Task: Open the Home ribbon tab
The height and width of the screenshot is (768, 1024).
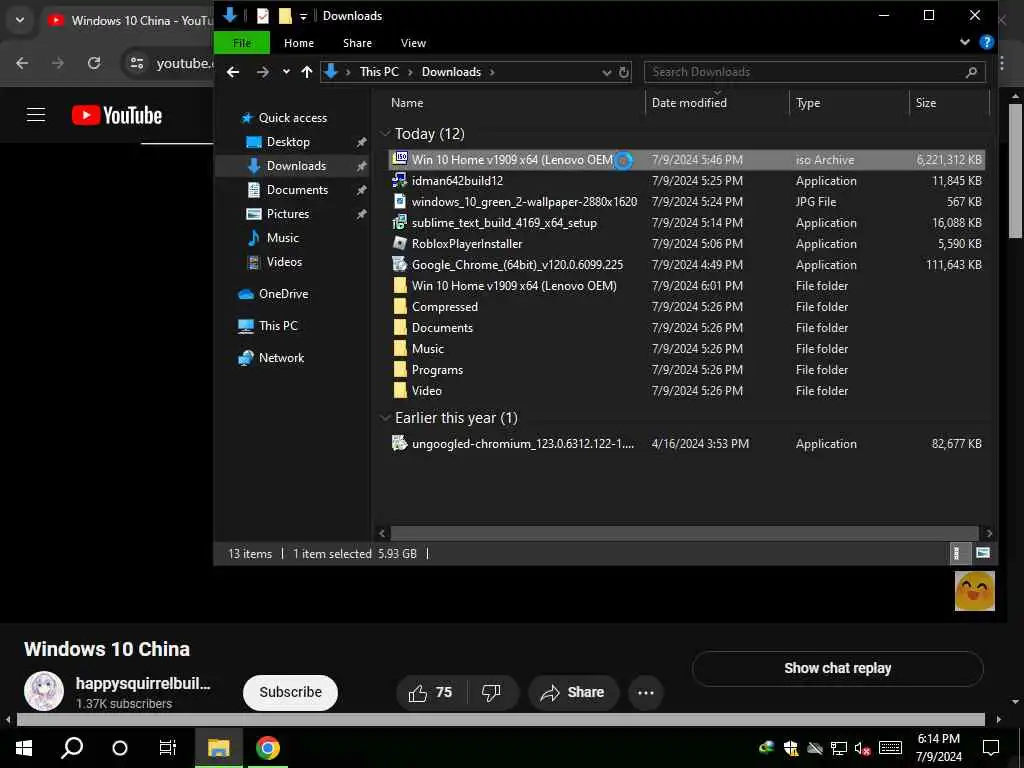Action: coord(298,43)
